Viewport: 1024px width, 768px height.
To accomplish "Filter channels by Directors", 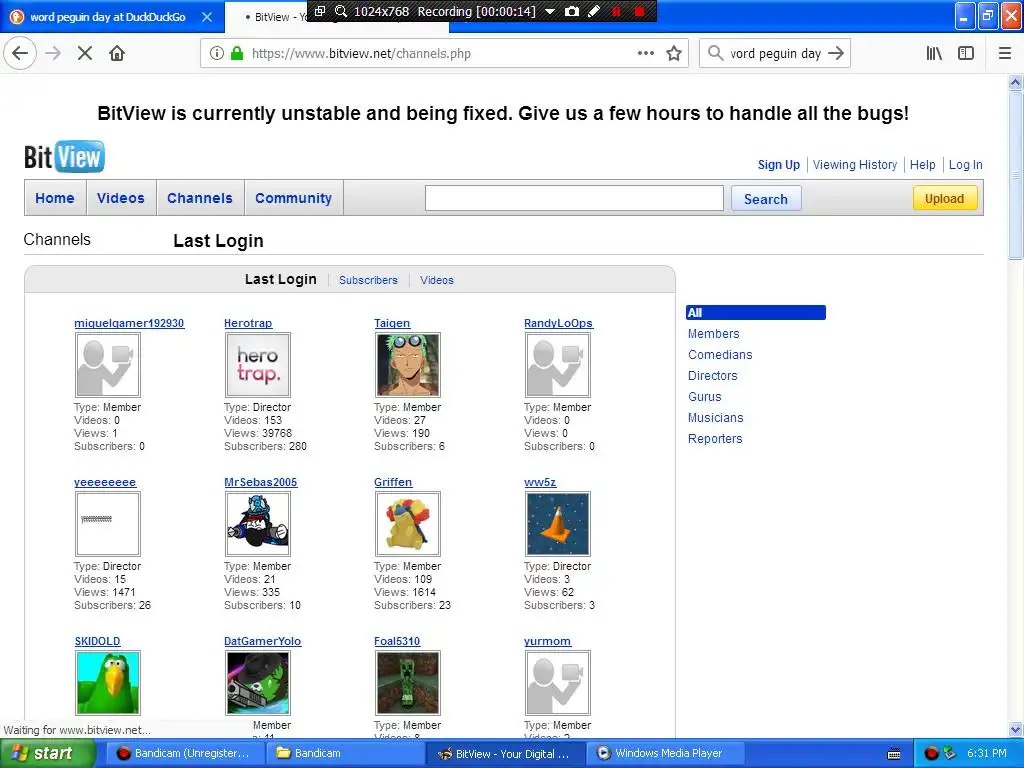I will point(712,376).
